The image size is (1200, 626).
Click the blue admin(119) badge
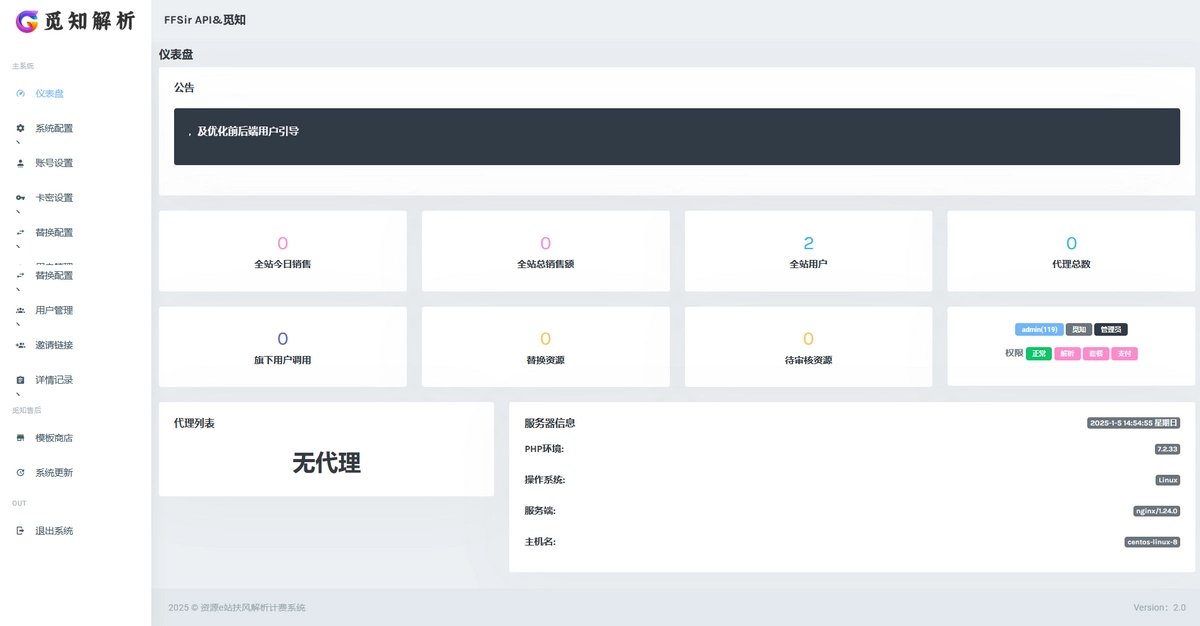(1039, 330)
